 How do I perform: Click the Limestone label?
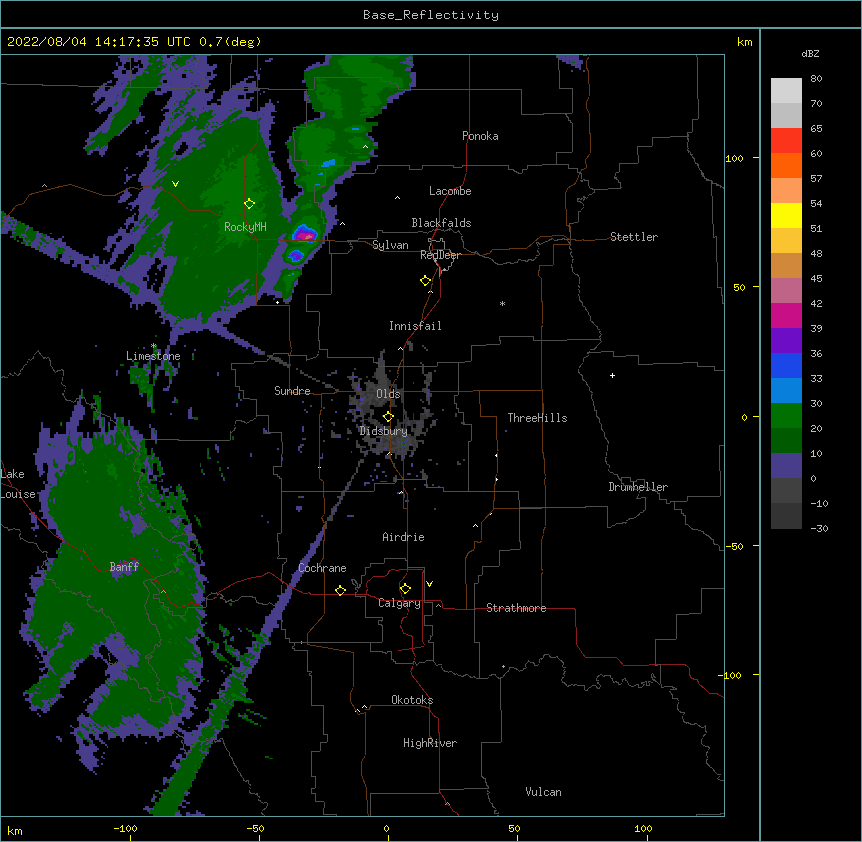click(x=153, y=356)
